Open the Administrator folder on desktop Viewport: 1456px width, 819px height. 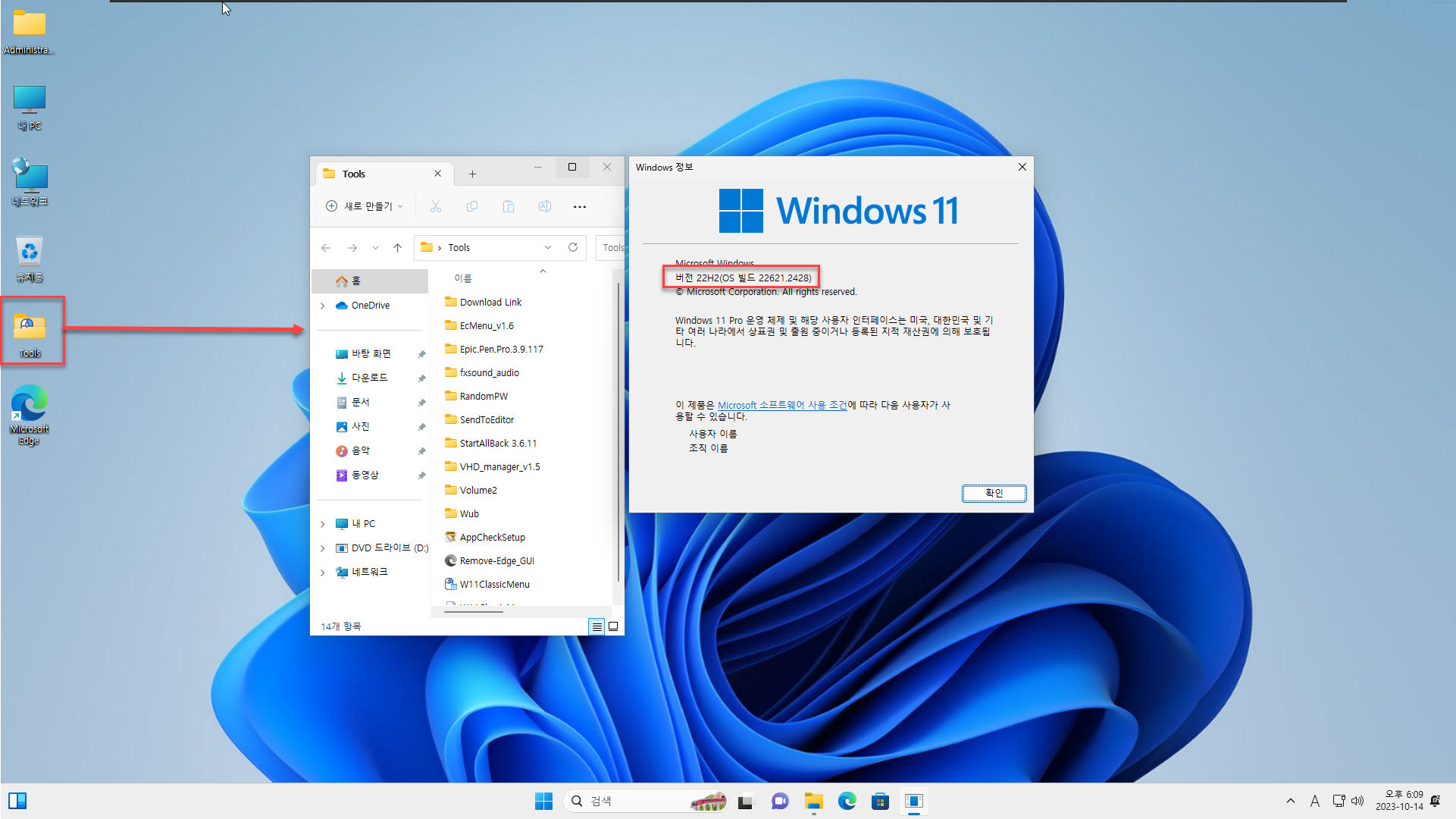(x=30, y=32)
